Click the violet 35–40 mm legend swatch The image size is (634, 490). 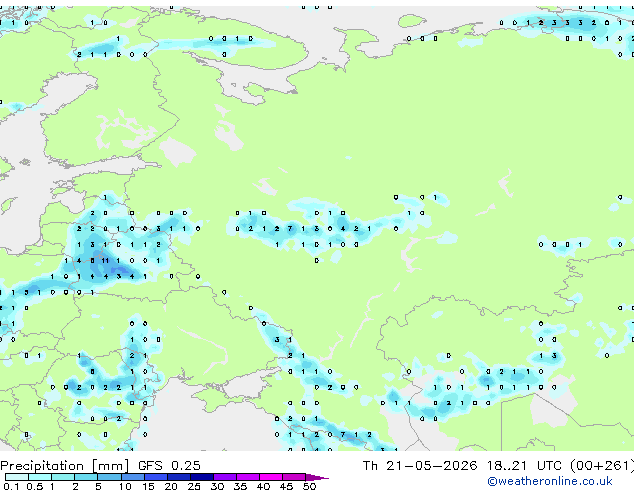coord(248,477)
